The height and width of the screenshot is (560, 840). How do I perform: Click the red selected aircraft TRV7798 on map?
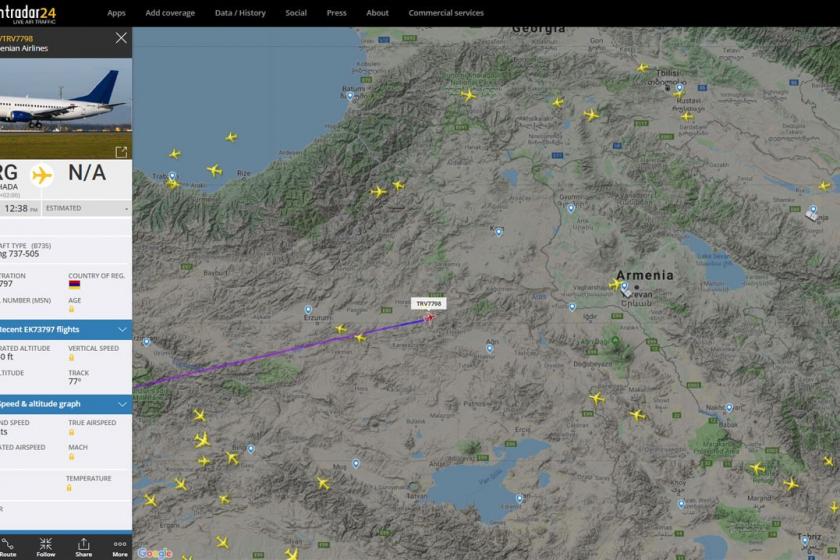tap(429, 318)
